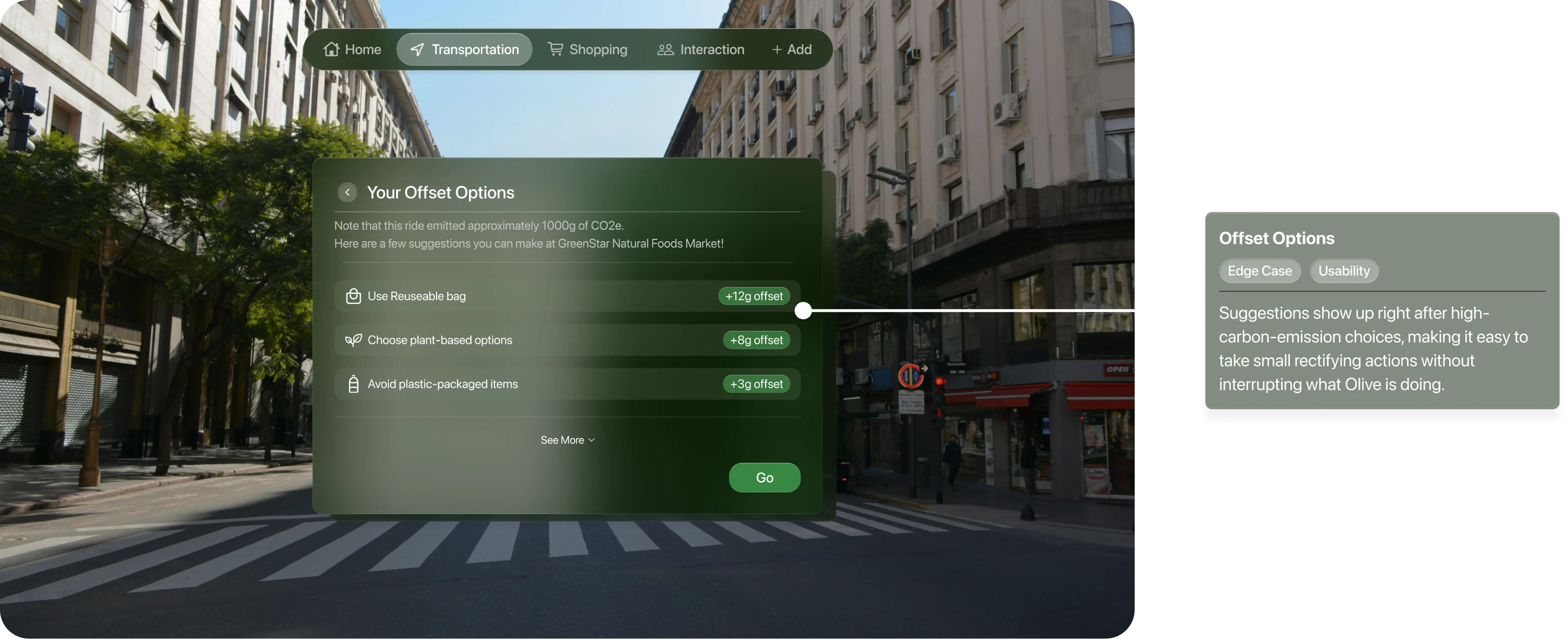Open the Shopping tab
Screen dimensions: 1568x639
click(x=587, y=49)
